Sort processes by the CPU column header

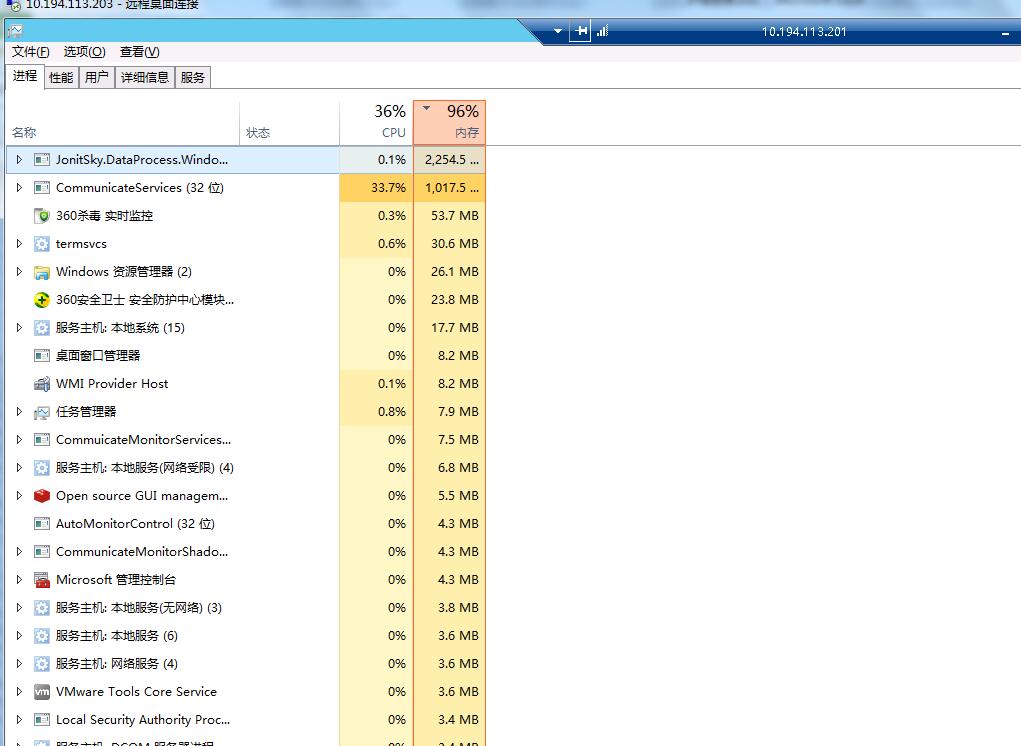point(376,124)
